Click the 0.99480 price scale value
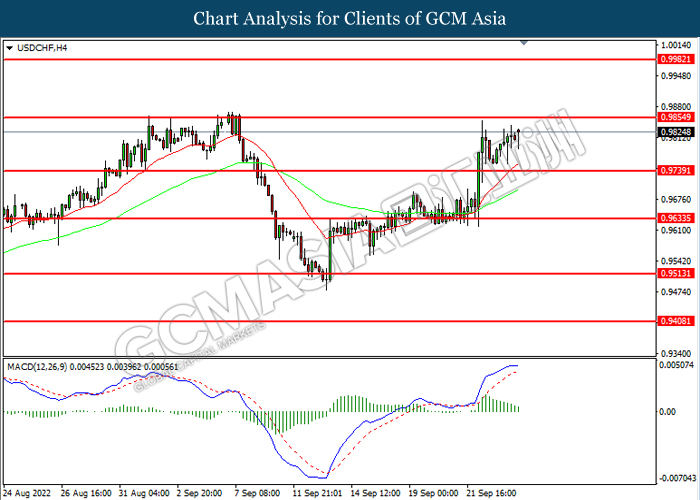Image resolution: width=700 pixels, height=500 pixels. pos(676,76)
